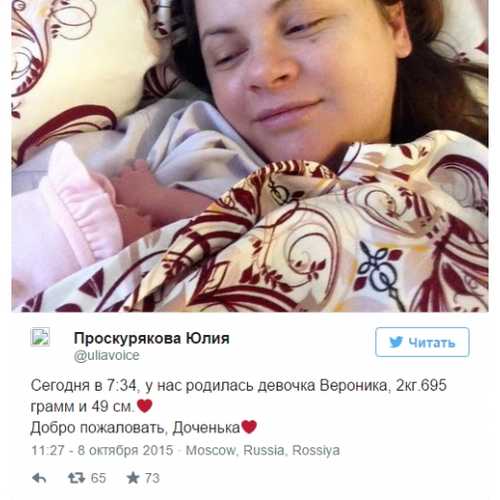Retweet using the retweet arrows icon
Viewport: 500px width, 500px height.
[76, 478]
